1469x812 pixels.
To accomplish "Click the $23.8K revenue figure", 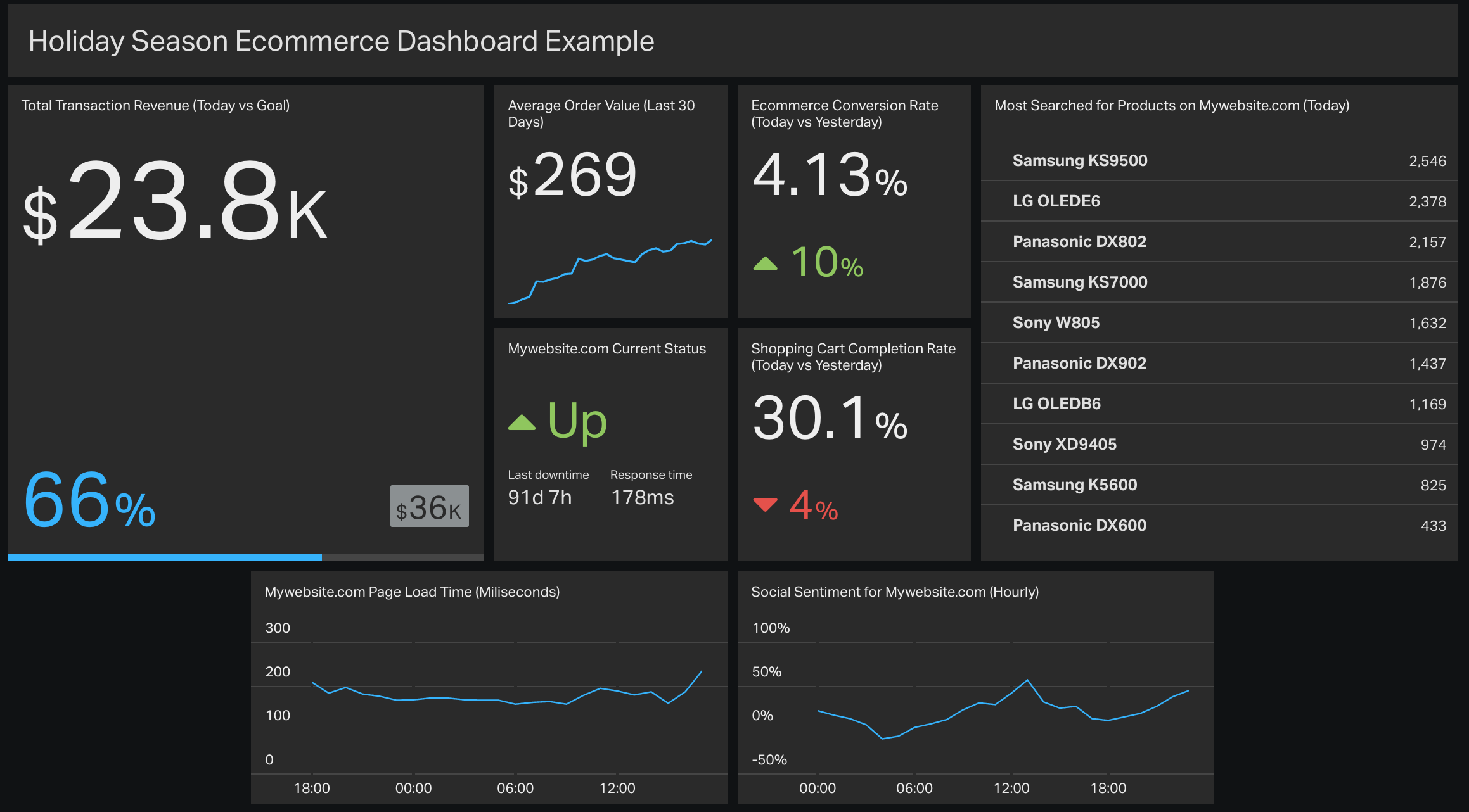I will (176, 201).
